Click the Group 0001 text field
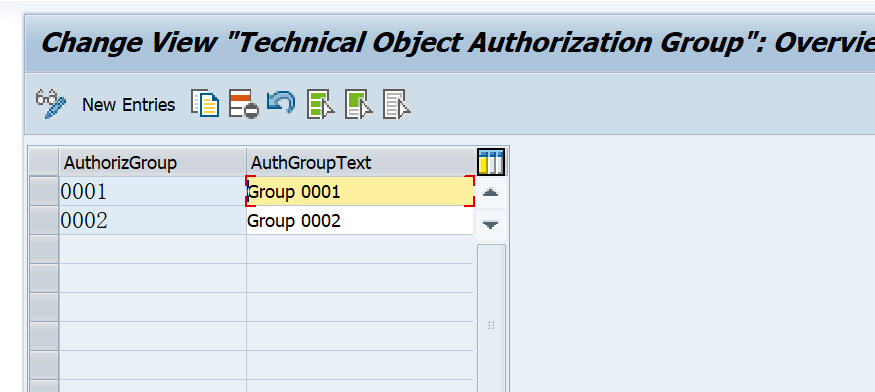 pos(360,192)
